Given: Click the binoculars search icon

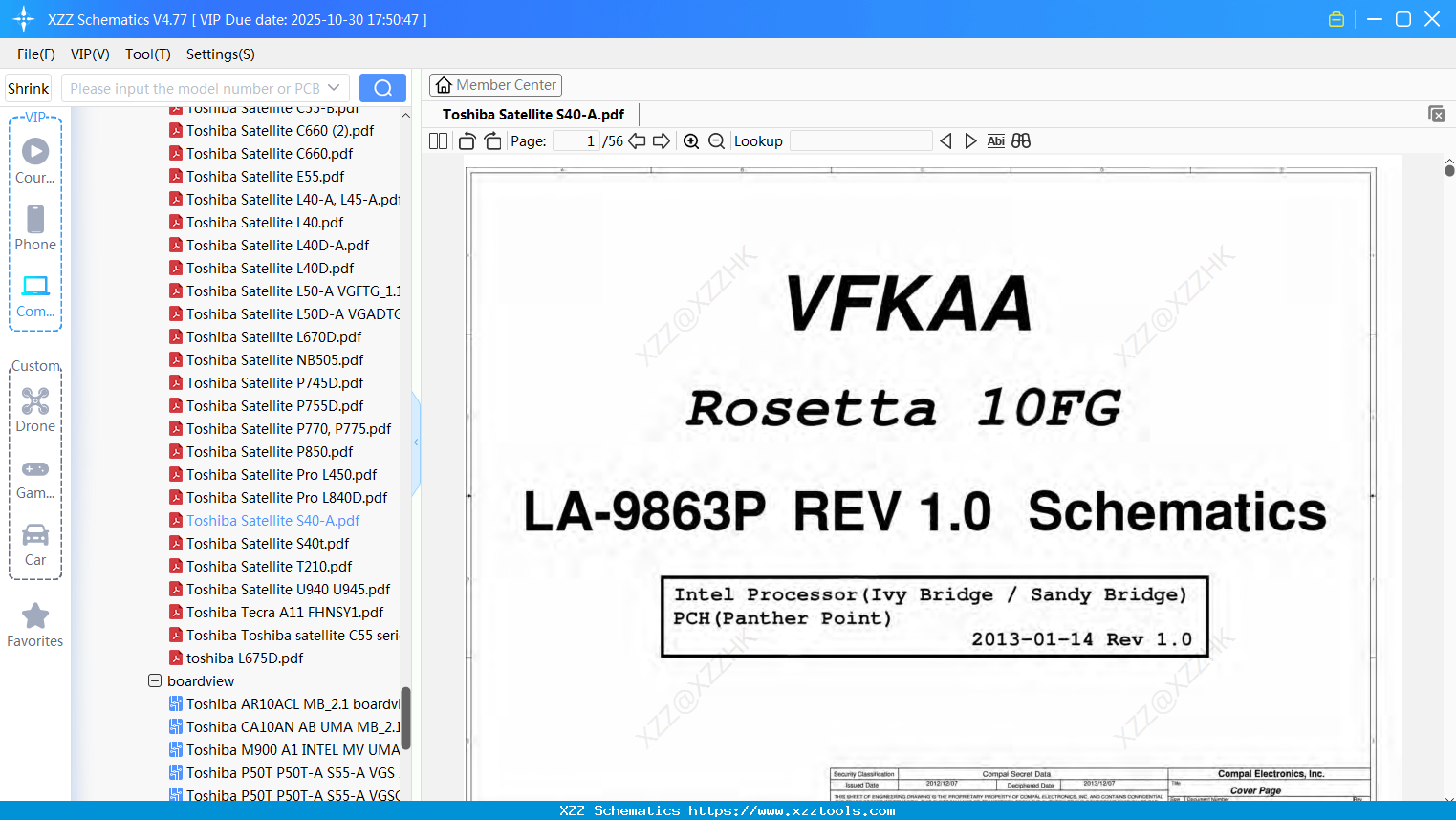Looking at the screenshot, I should [1021, 141].
